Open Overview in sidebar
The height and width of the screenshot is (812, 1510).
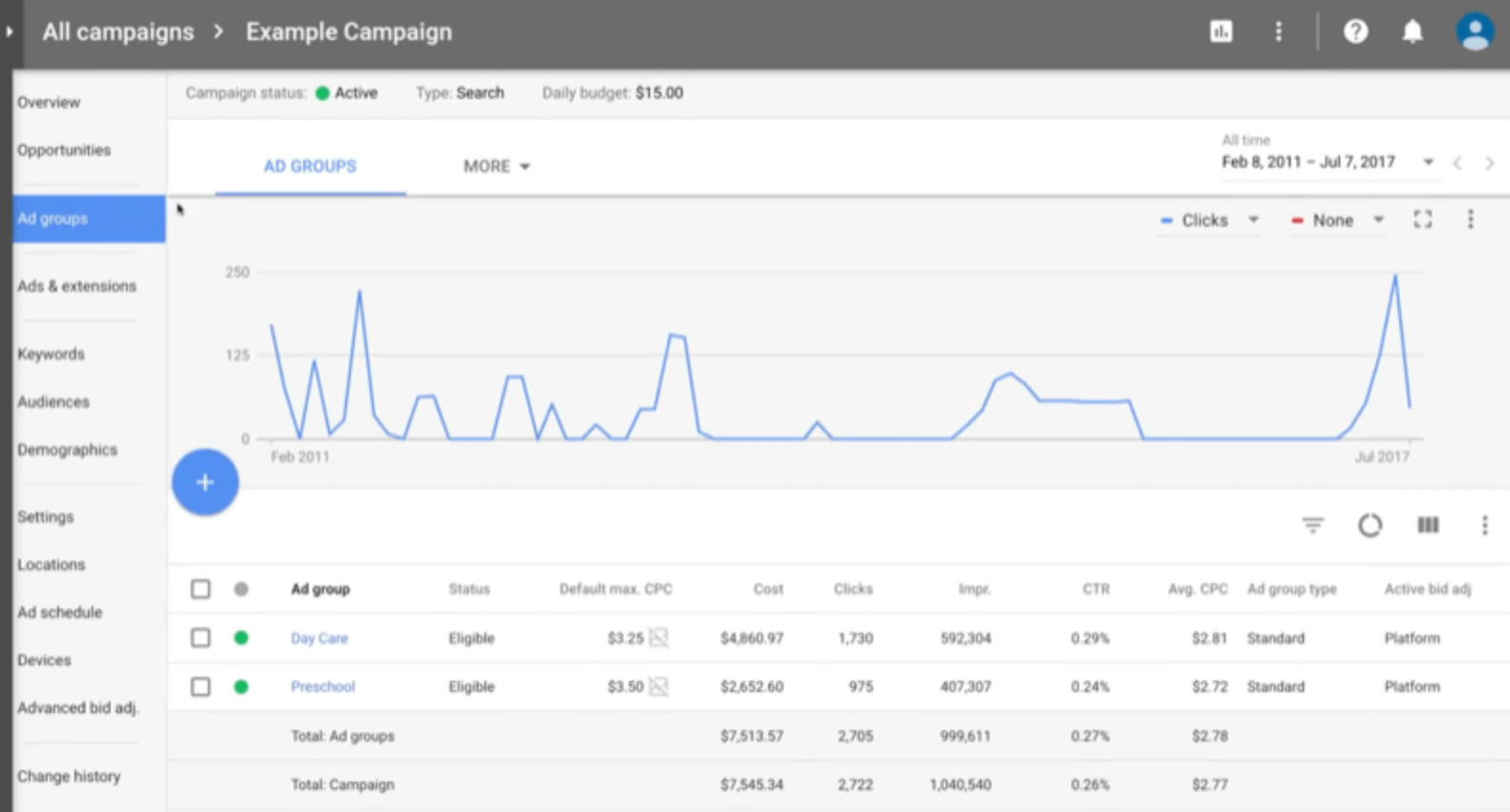click(49, 102)
